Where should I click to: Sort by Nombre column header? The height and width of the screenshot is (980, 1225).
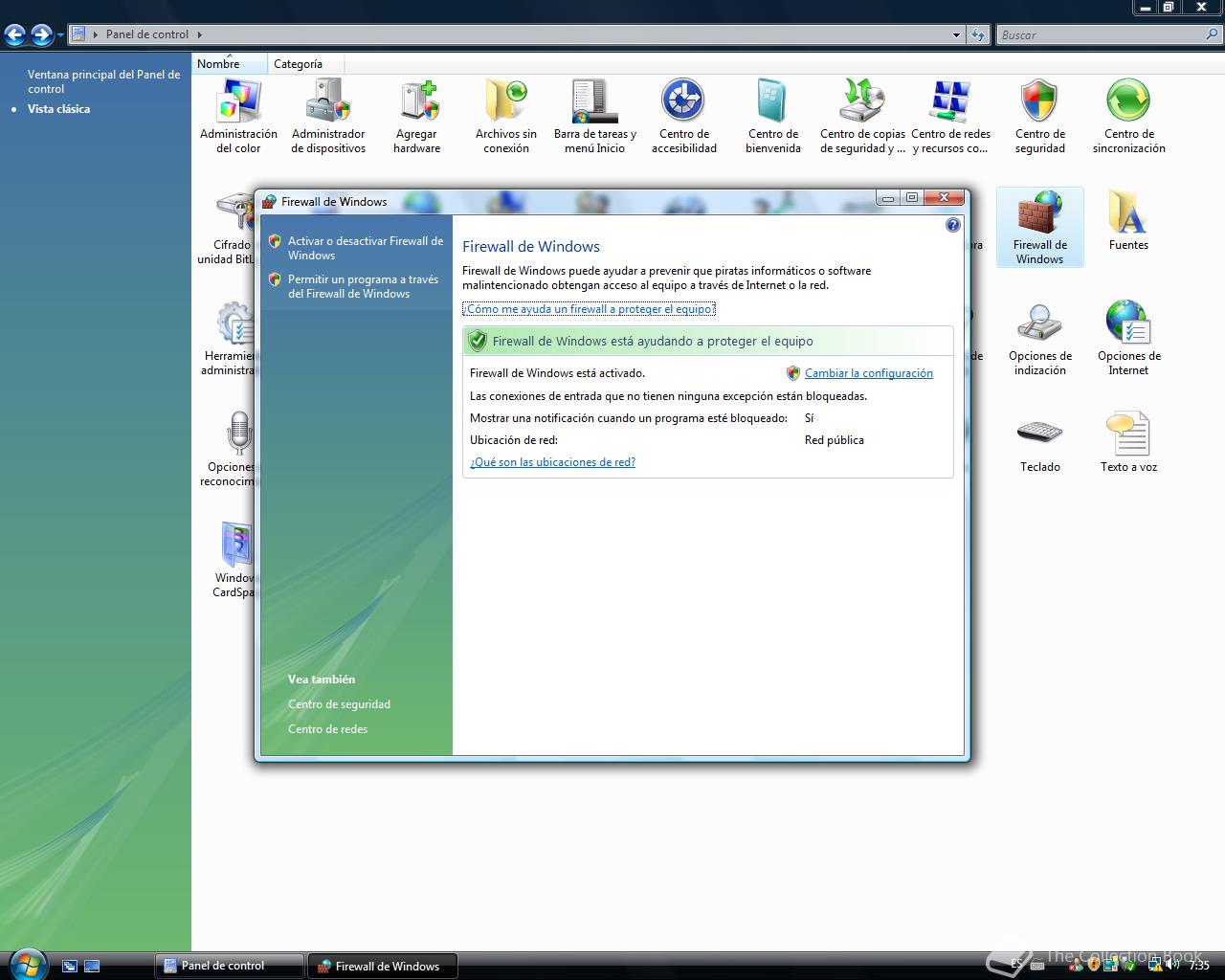[230, 64]
